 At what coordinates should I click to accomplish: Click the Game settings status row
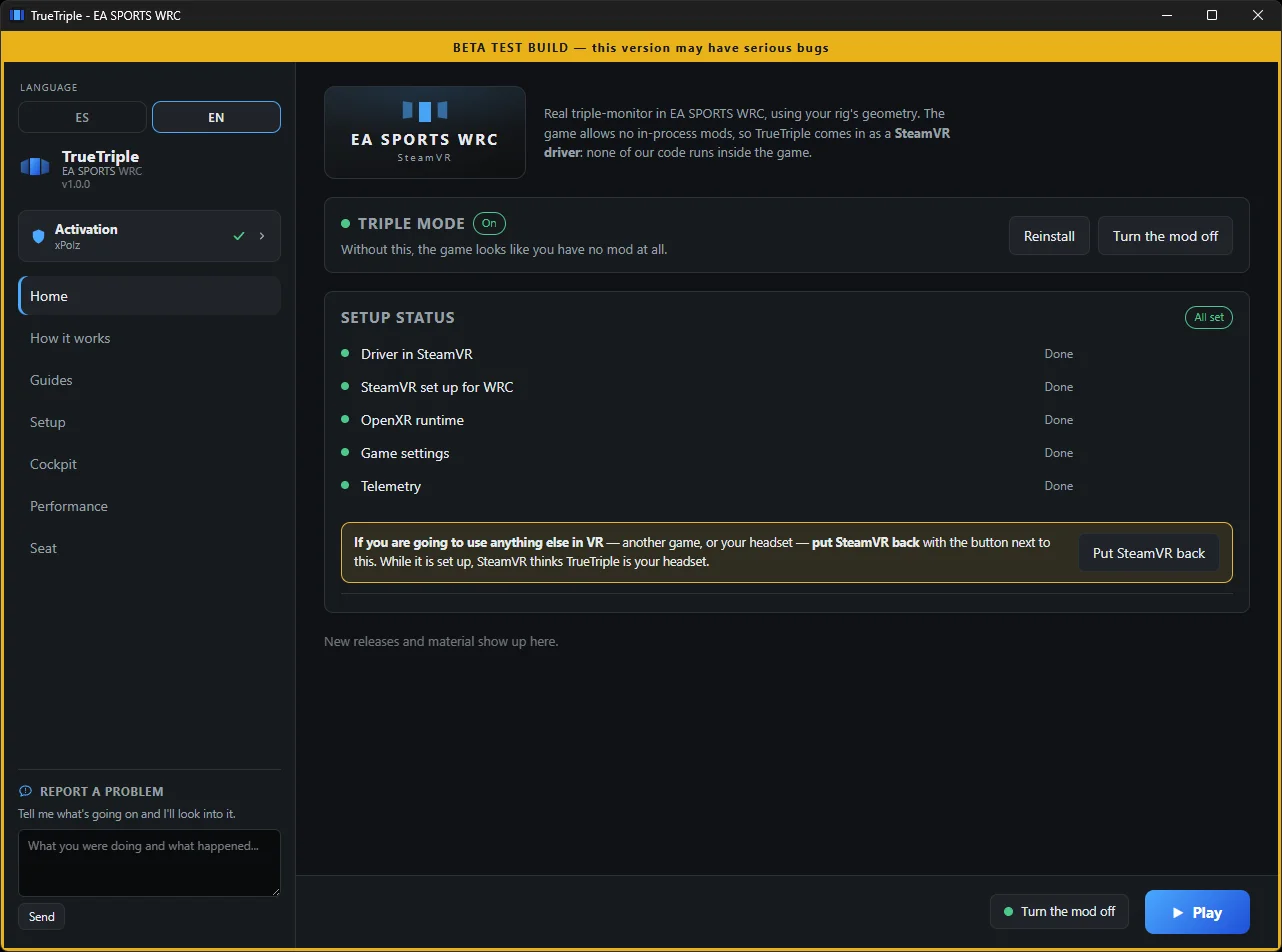pos(787,453)
